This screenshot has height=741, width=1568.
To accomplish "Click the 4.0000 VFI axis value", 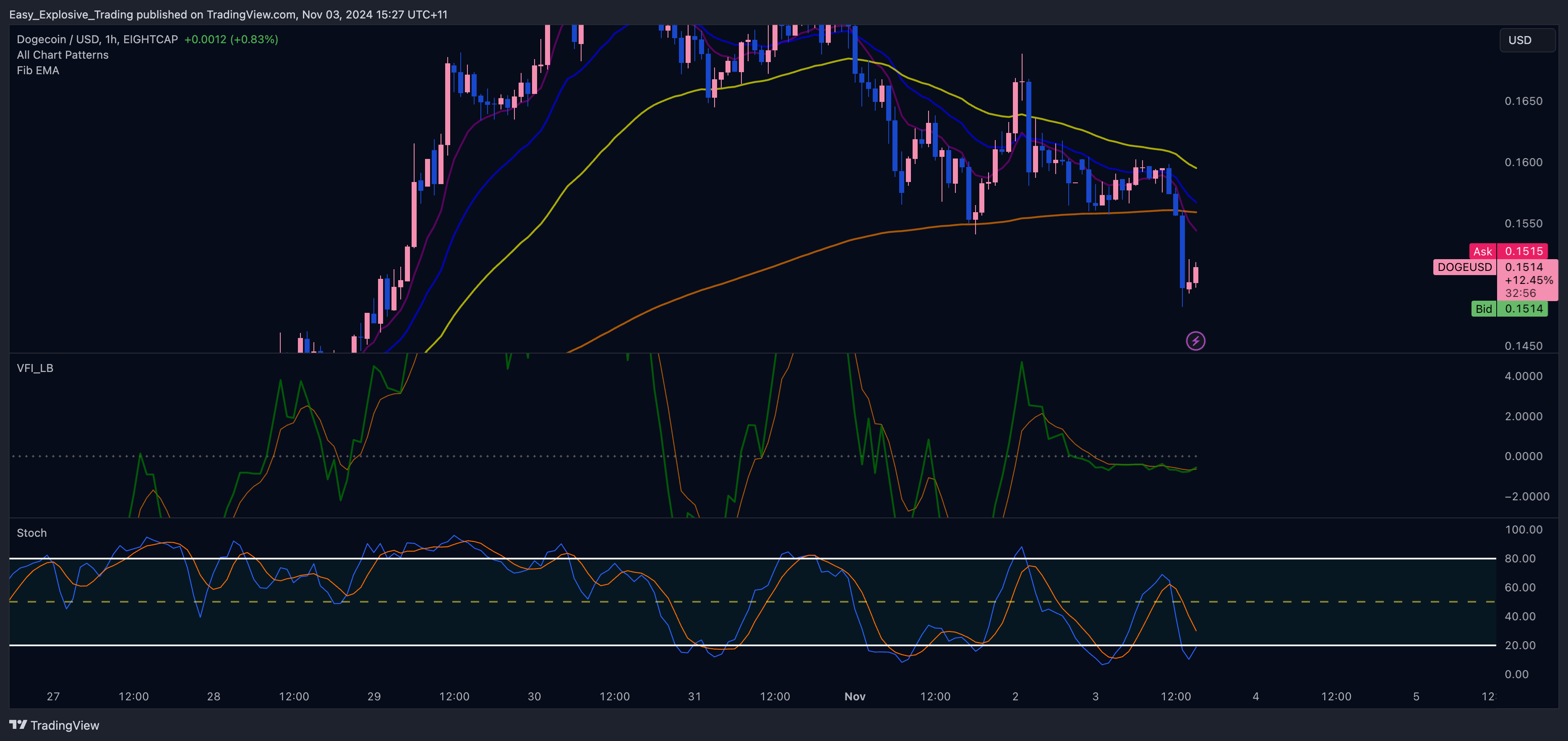I will point(1524,376).
